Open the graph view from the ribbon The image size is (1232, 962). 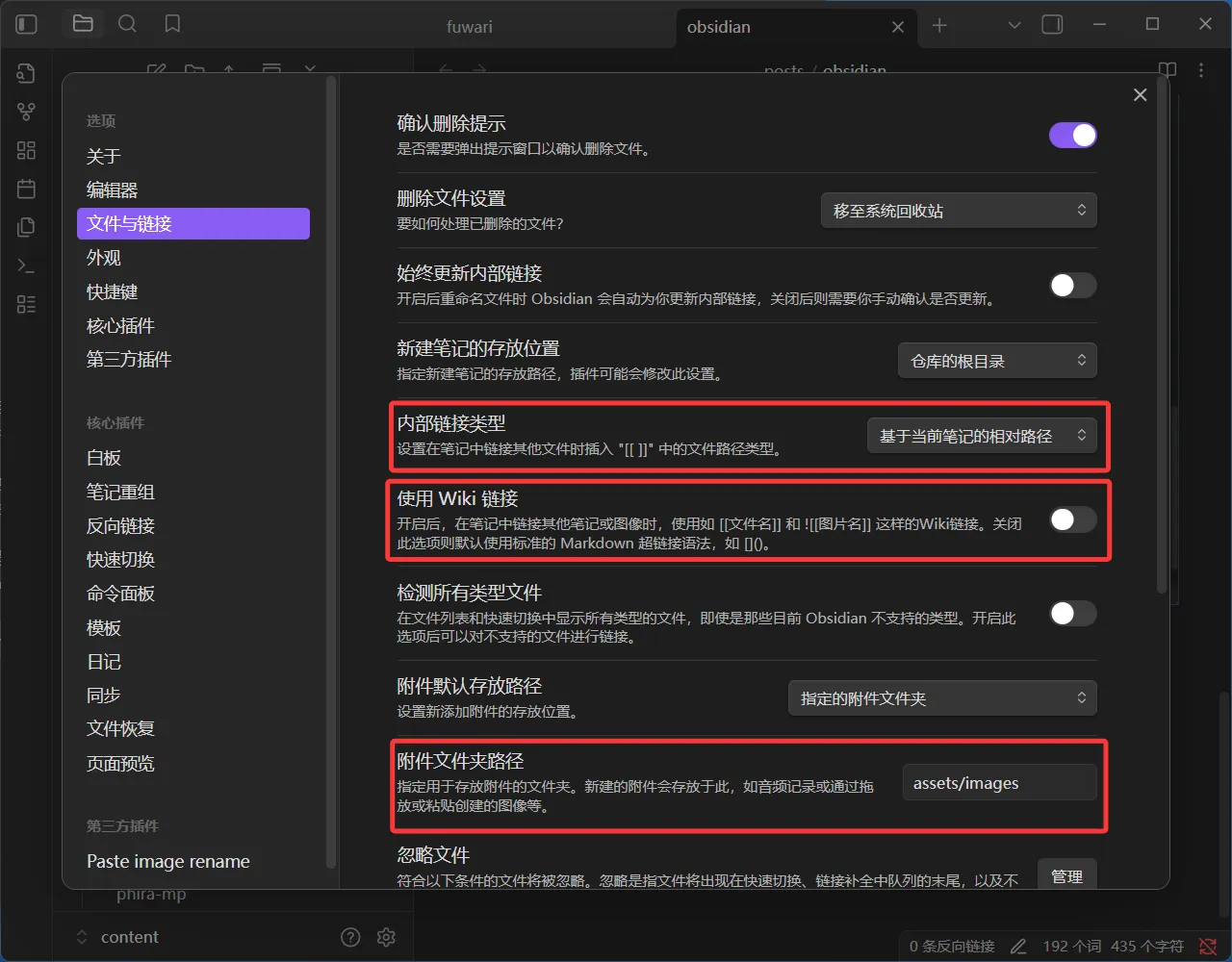[x=26, y=113]
